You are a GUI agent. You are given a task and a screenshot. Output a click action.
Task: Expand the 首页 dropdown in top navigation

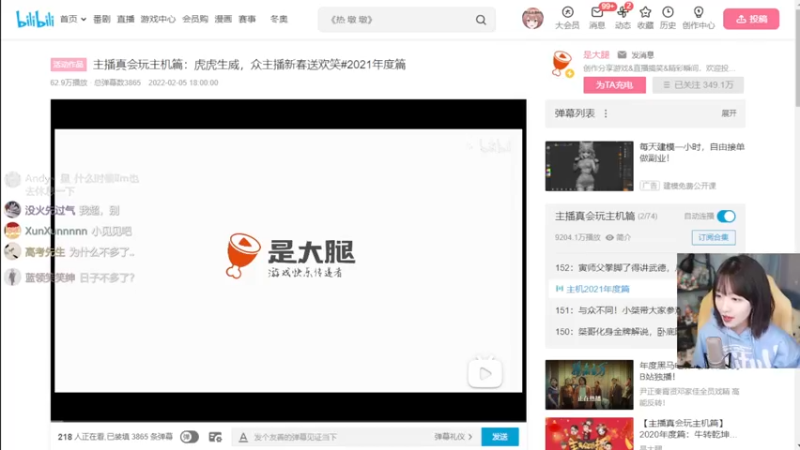pos(73,19)
